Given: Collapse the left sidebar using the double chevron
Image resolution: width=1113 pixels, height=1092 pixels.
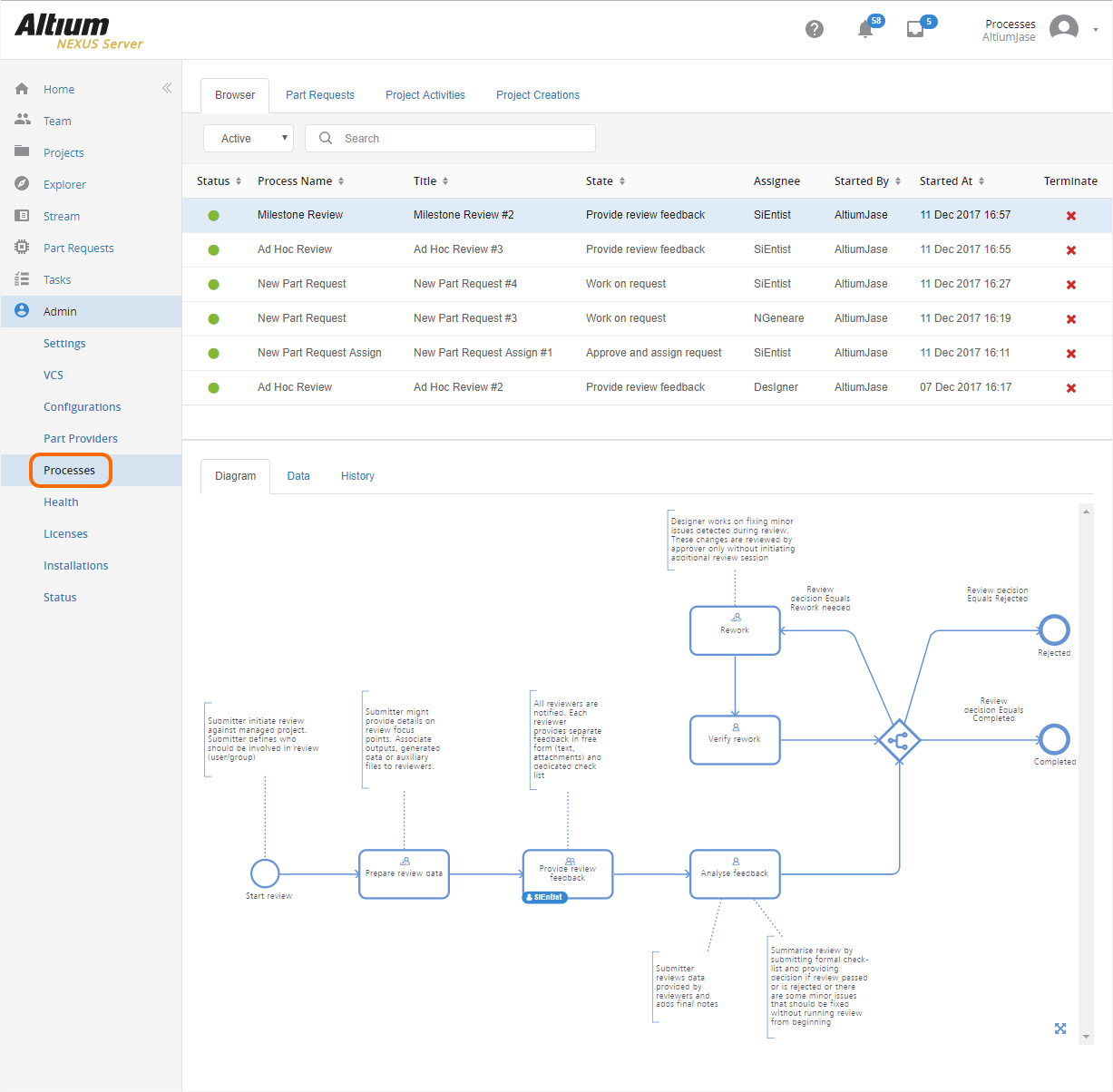Looking at the screenshot, I should 167,88.
